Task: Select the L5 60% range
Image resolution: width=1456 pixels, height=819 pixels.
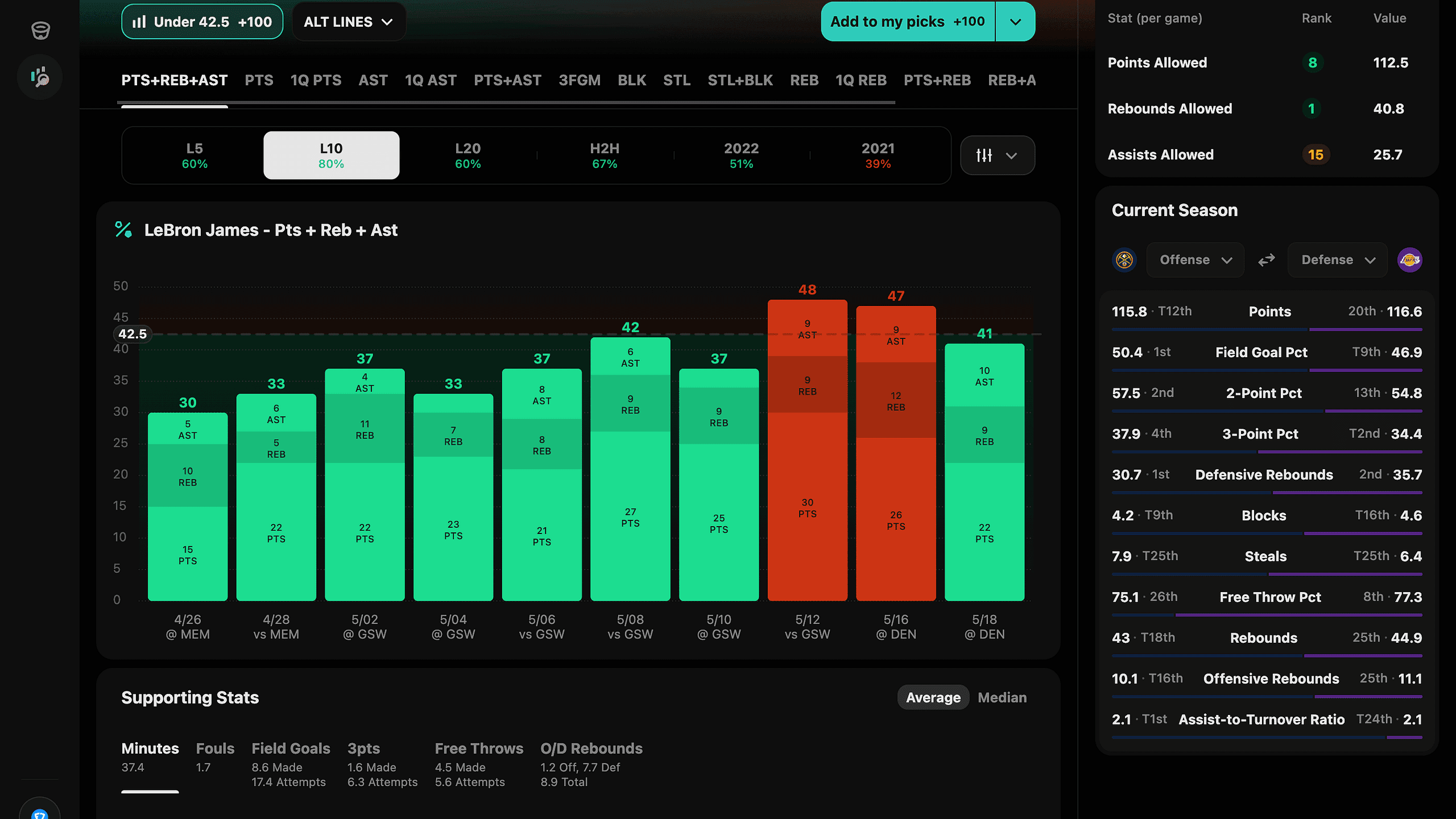Action: click(x=195, y=155)
